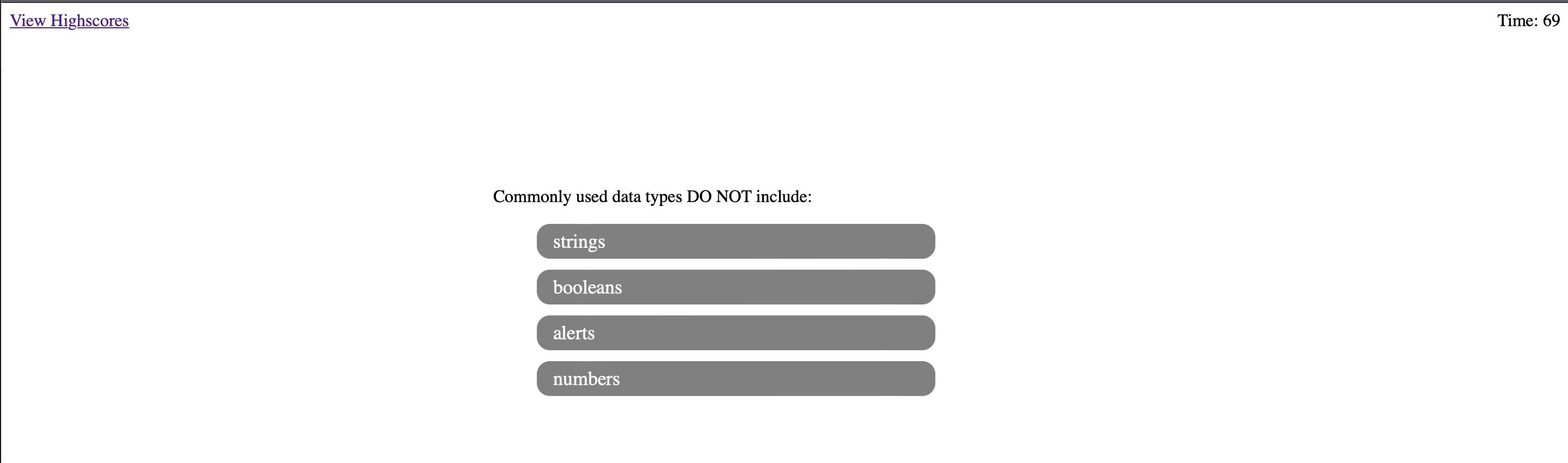
Task: Pick the last answer option shown
Action: [x=736, y=379]
